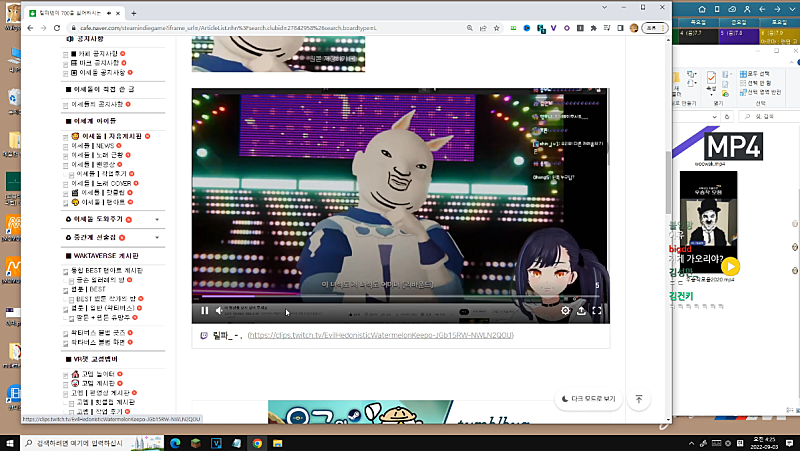800x451 pixels.
Task: Pause the Twitch clip video
Action: [205, 310]
